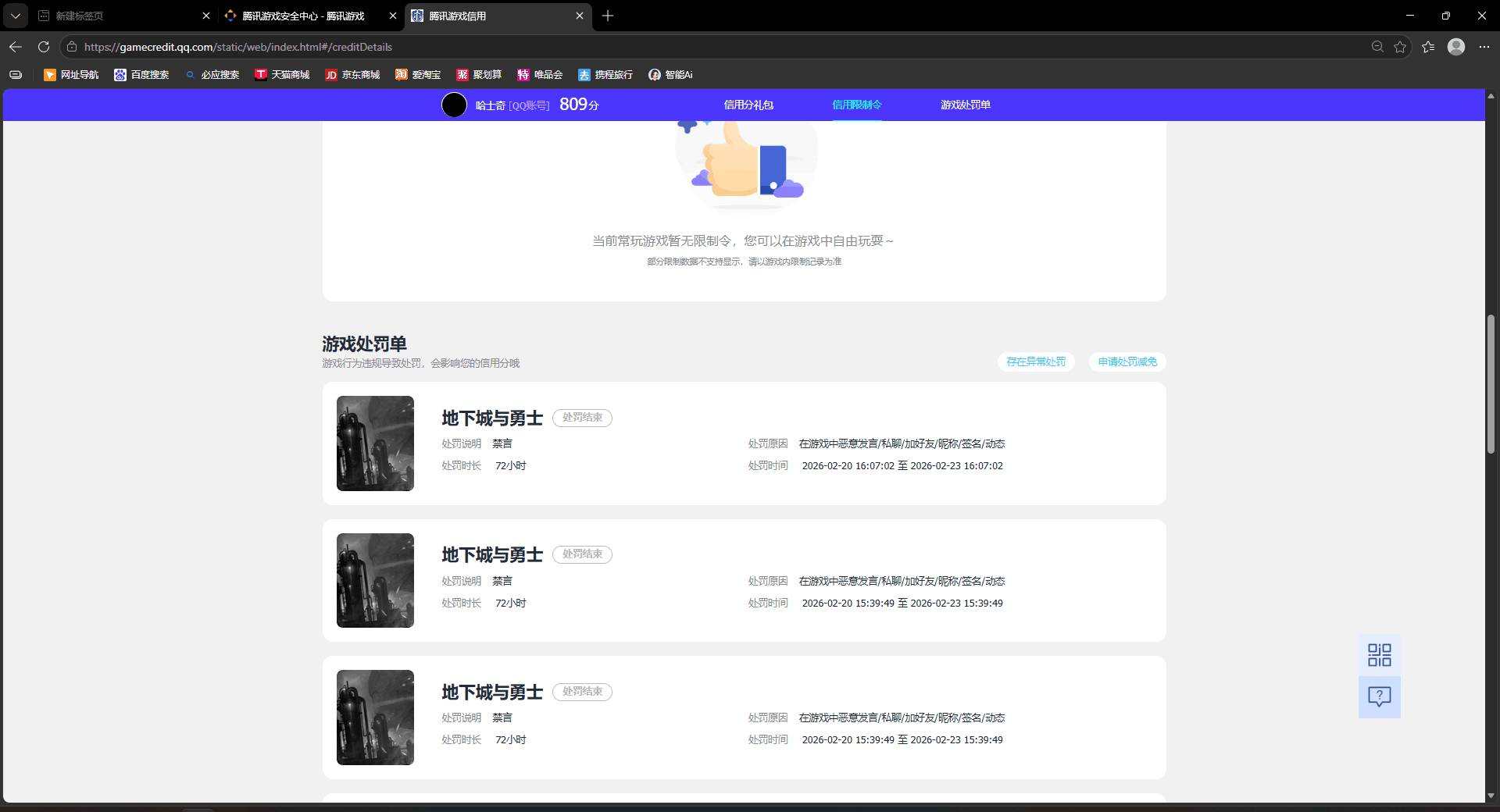The height and width of the screenshot is (812, 1500).
Task: Click the browser refresh icon
Action: tap(44, 47)
